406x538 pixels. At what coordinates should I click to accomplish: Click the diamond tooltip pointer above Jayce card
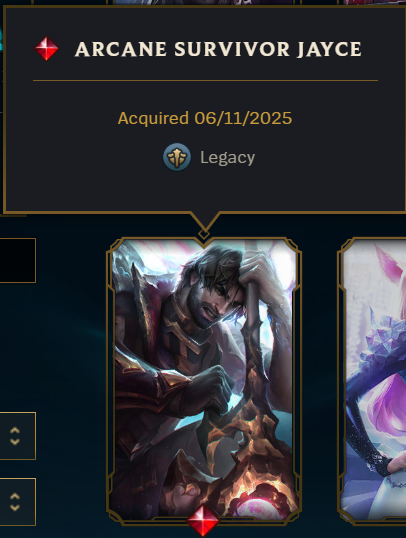point(204,235)
